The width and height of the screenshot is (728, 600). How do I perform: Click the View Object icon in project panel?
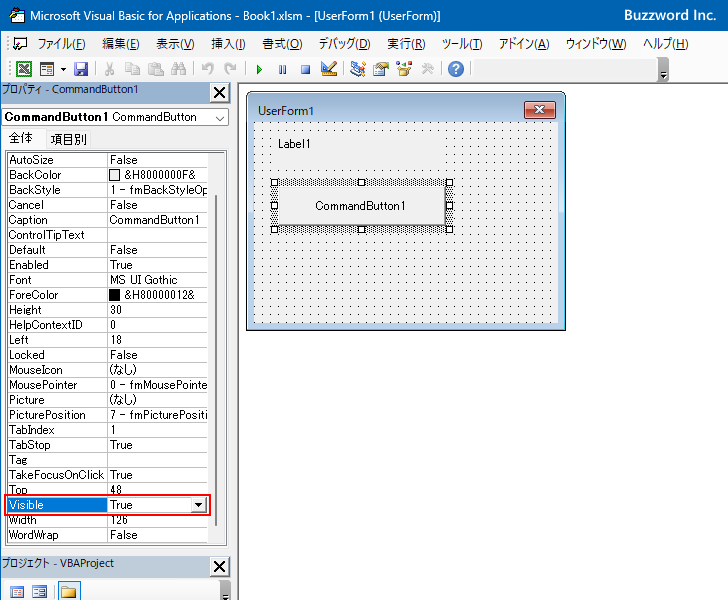point(40,592)
